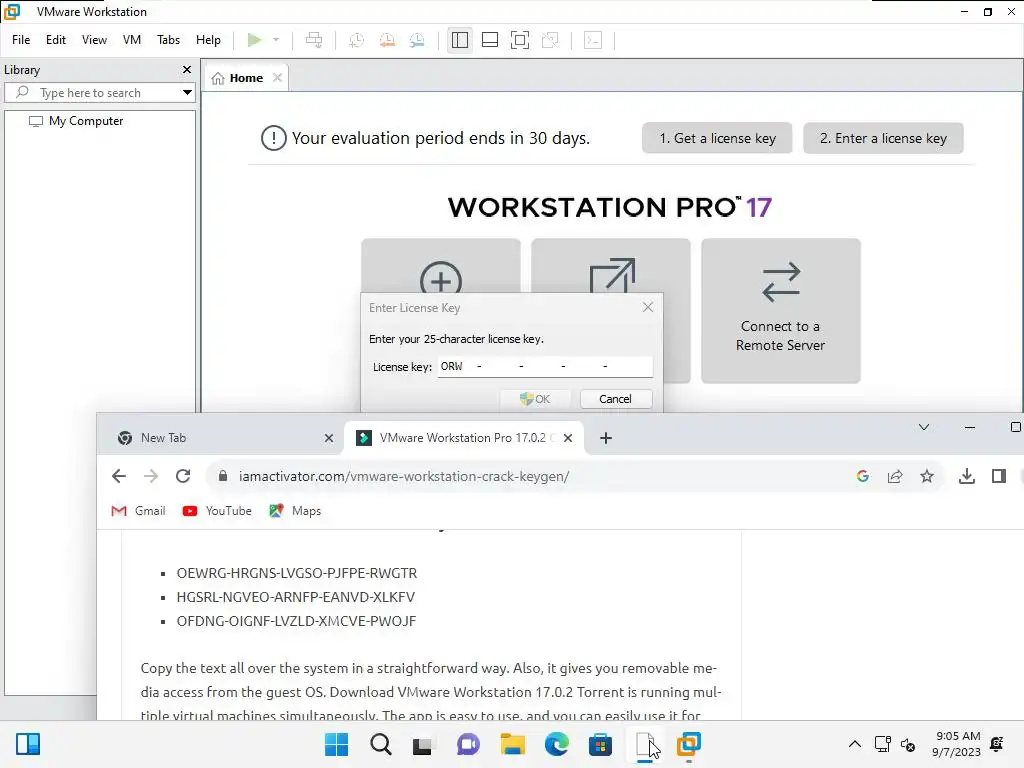Click the console view toolbar icon
The height and width of the screenshot is (768, 1024).
point(593,40)
